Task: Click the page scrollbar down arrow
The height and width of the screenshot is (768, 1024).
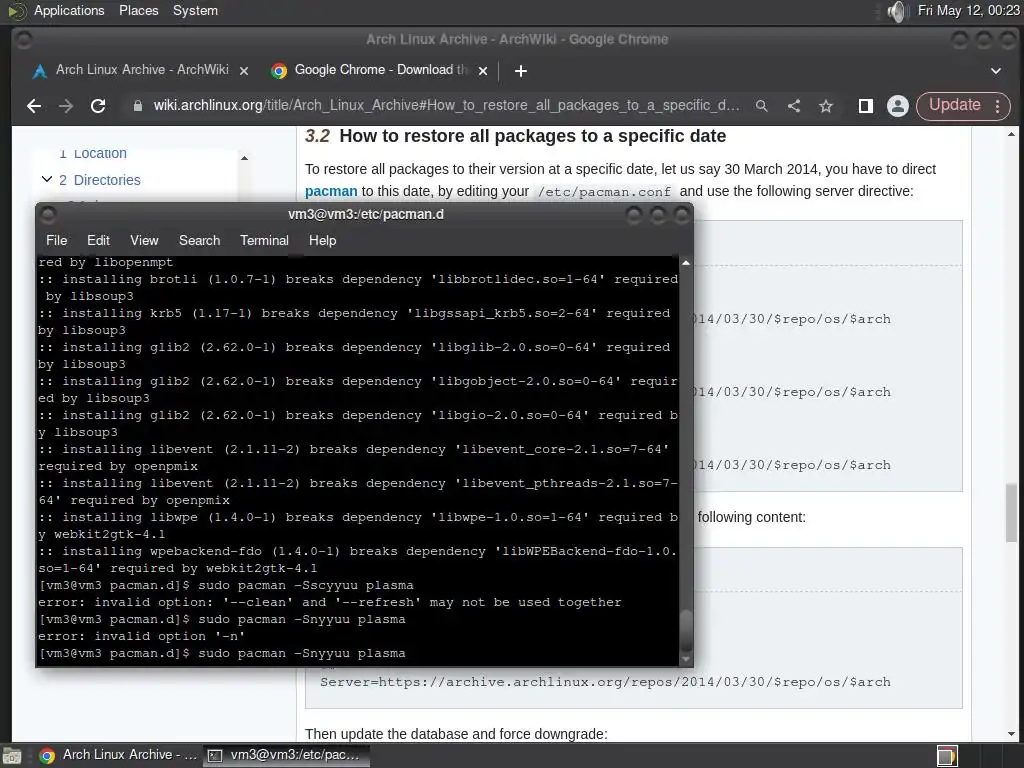Action: coord(1012,734)
